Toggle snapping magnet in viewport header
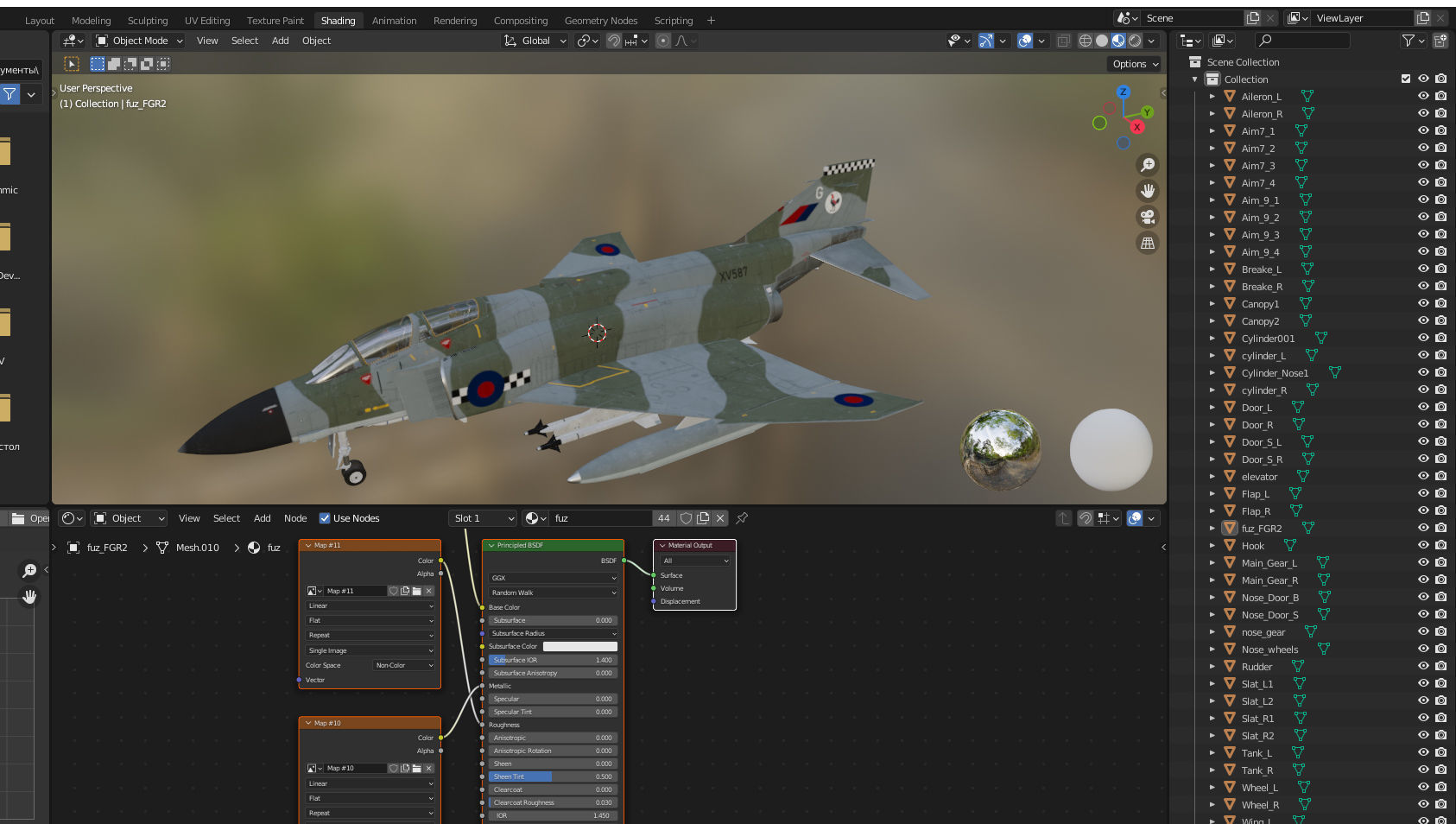 [x=614, y=41]
